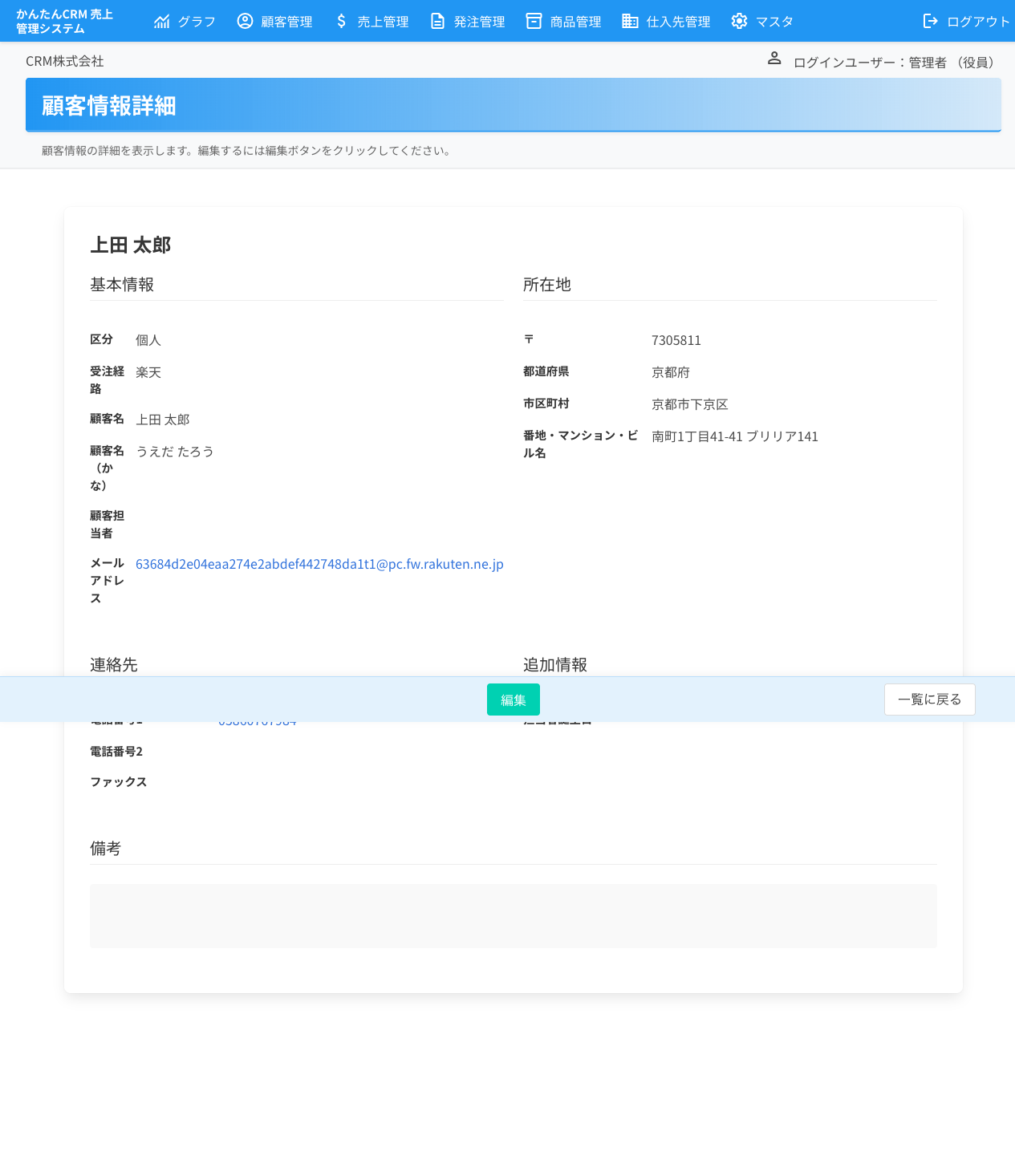The width and height of the screenshot is (1015, 1176).
Task: Open 売上管理 from the navigation menu
Action: pyautogui.click(x=383, y=21)
